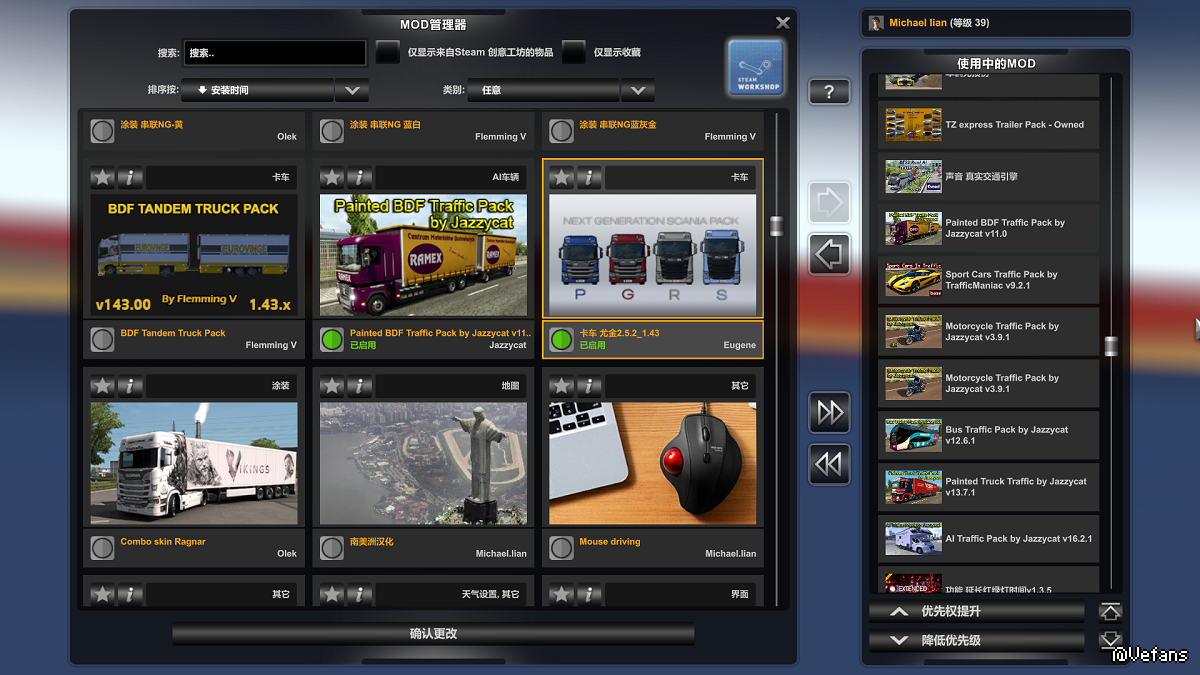The image size is (1200, 675).
Task: Select AI Traffic Pack by Jazzycat v16.2.1
Action: (988, 538)
